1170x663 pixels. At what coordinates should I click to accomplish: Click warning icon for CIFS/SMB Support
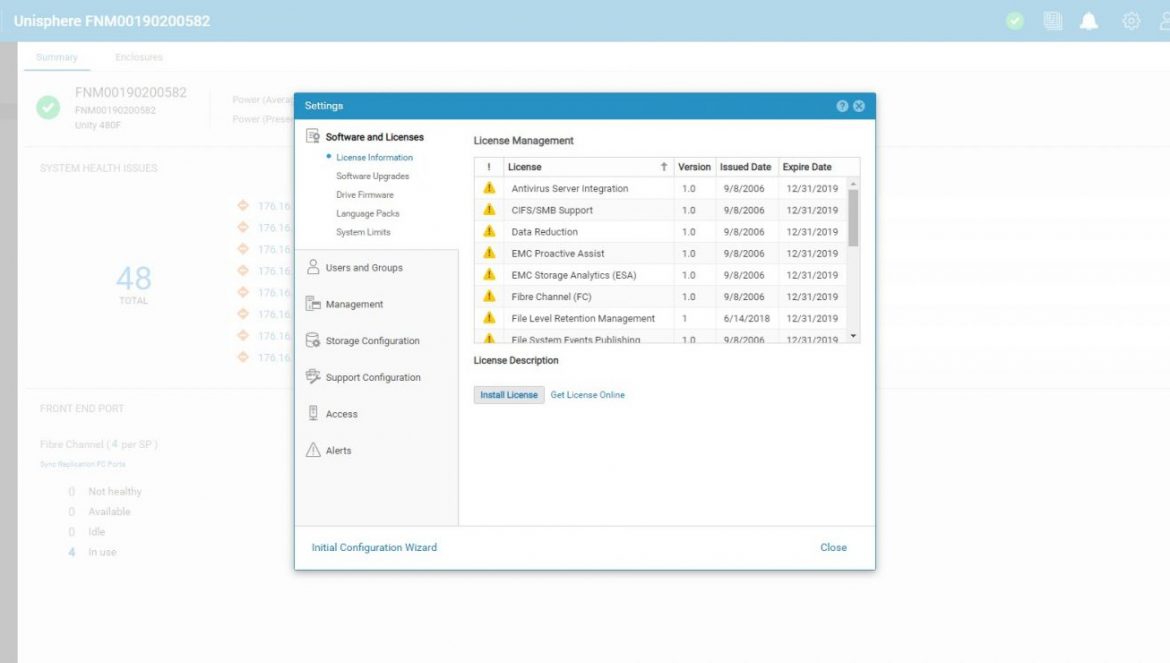point(489,210)
